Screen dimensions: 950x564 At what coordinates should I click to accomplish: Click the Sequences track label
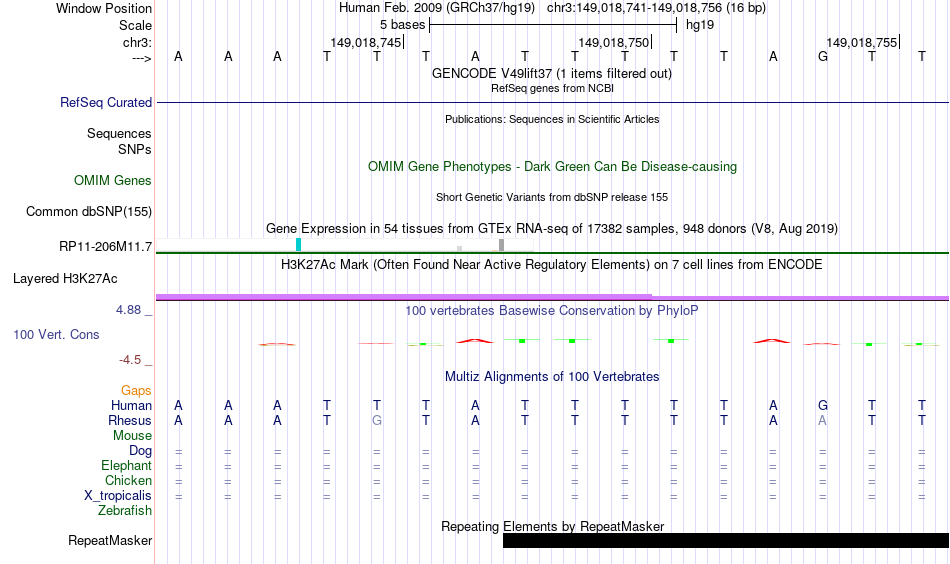(x=119, y=133)
